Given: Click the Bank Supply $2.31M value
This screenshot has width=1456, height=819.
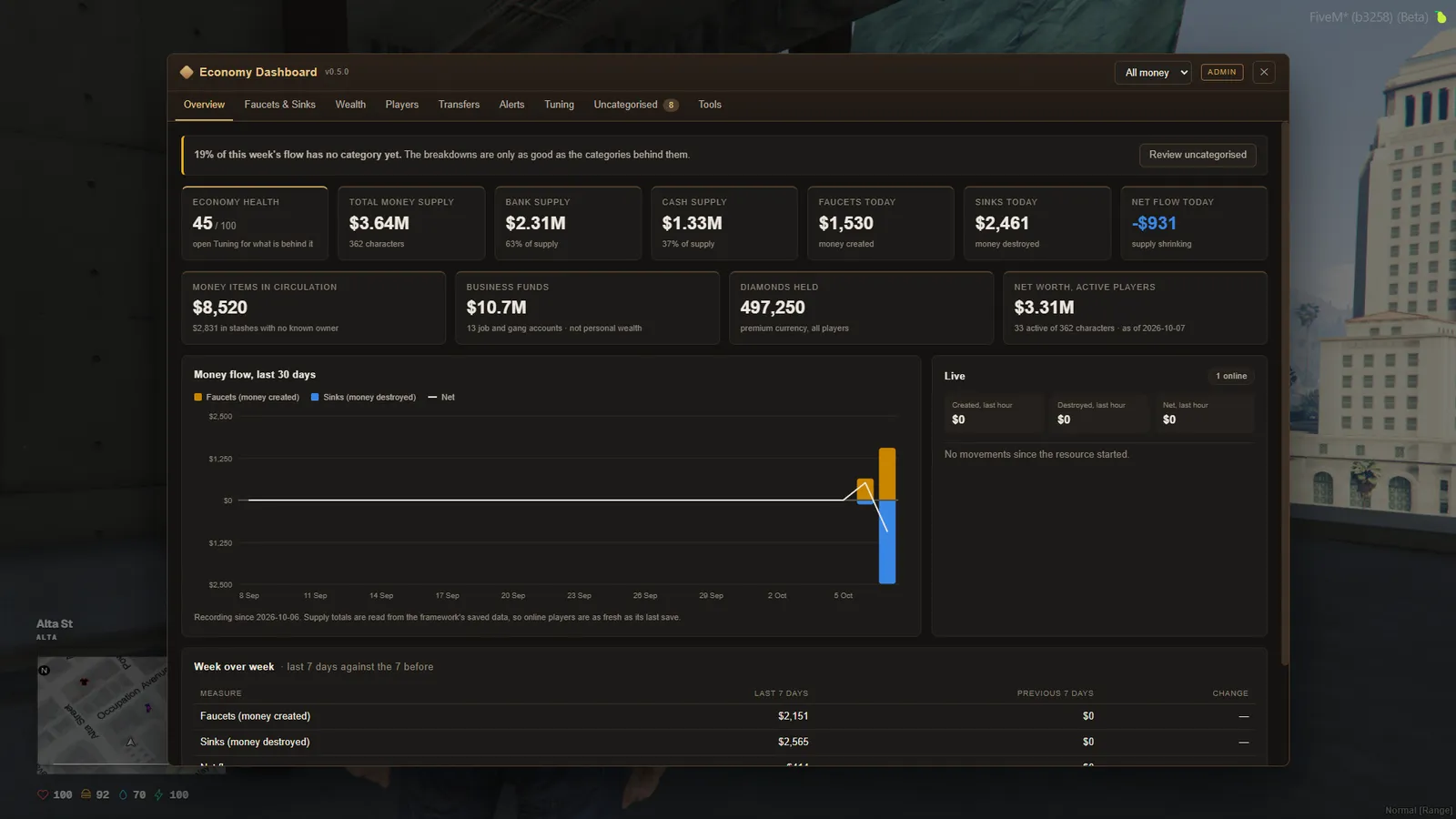Looking at the screenshot, I should [535, 223].
